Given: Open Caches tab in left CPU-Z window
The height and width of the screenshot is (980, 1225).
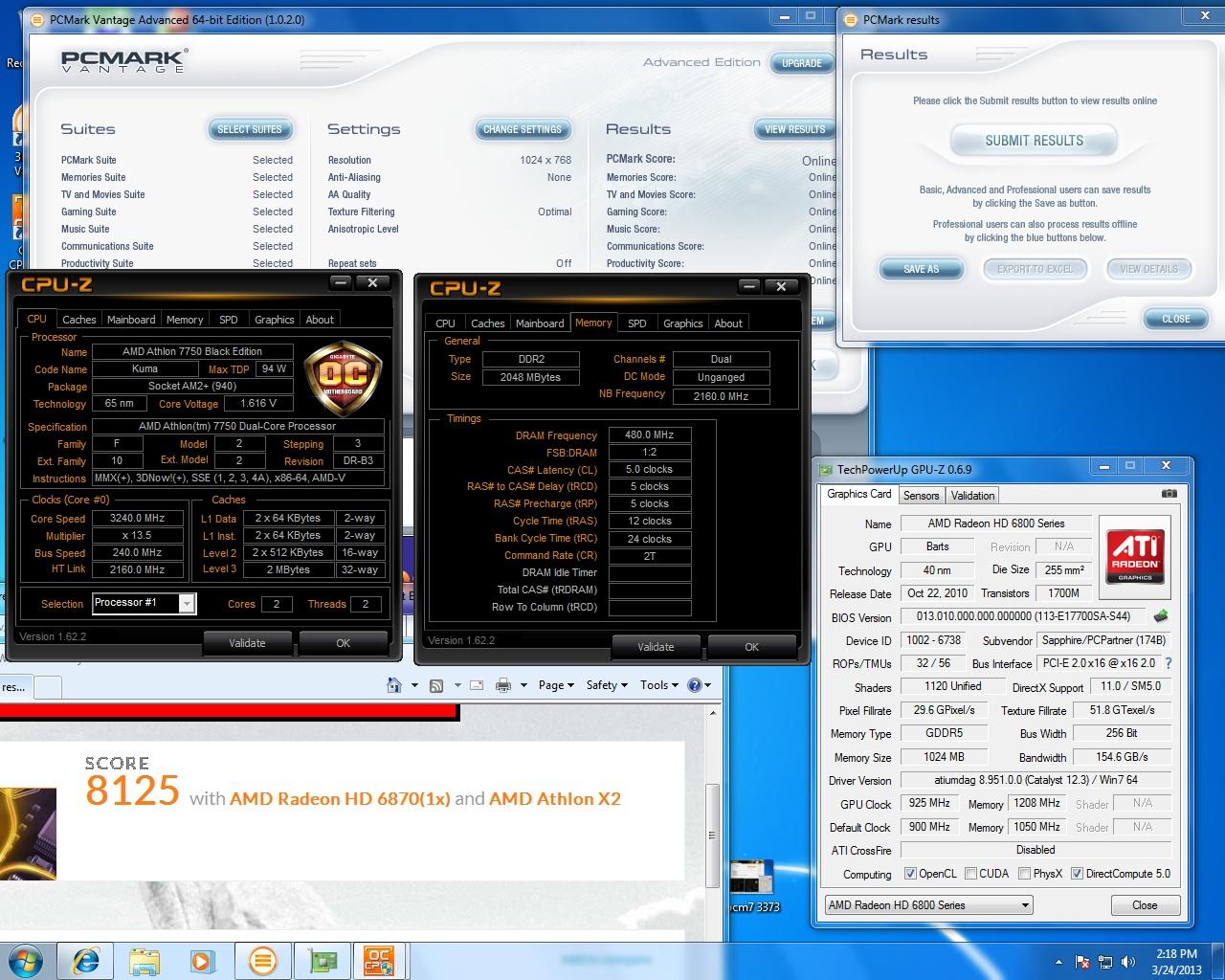Looking at the screenshot, I should [x=78, y=320].
